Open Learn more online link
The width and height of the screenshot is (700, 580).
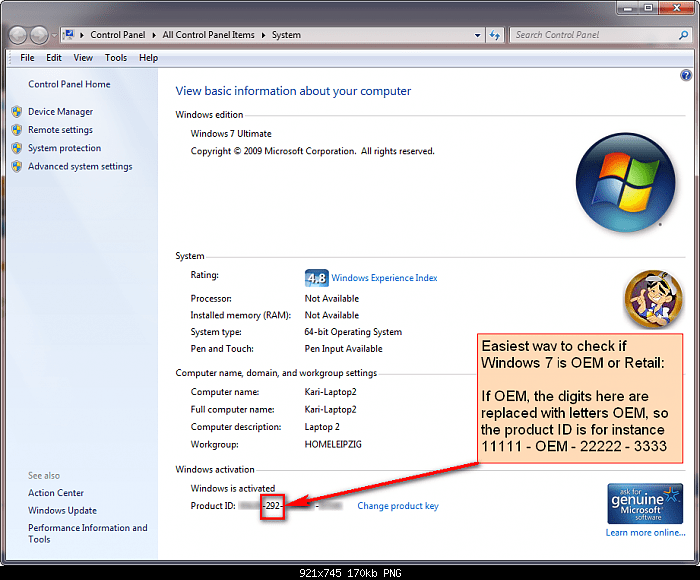point(646,533)
